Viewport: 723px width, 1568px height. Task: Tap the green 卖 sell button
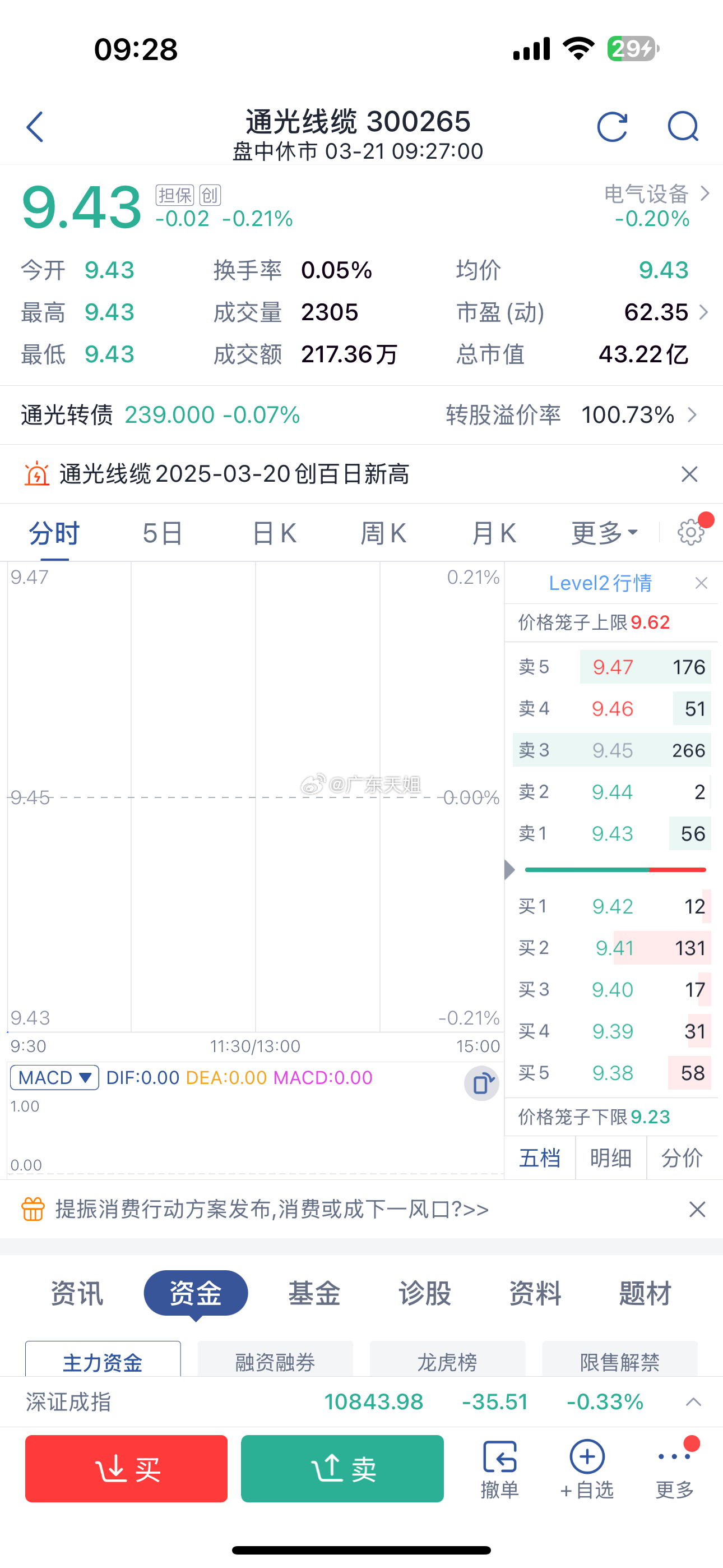[342, 1469]
